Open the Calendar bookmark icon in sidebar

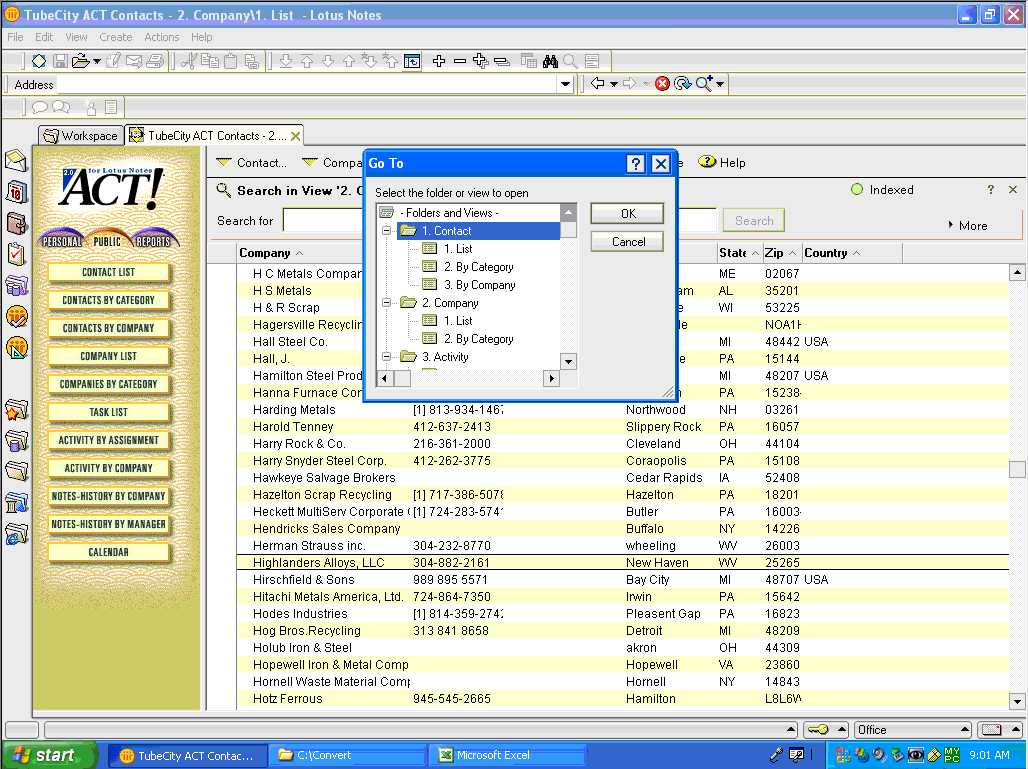16,192
